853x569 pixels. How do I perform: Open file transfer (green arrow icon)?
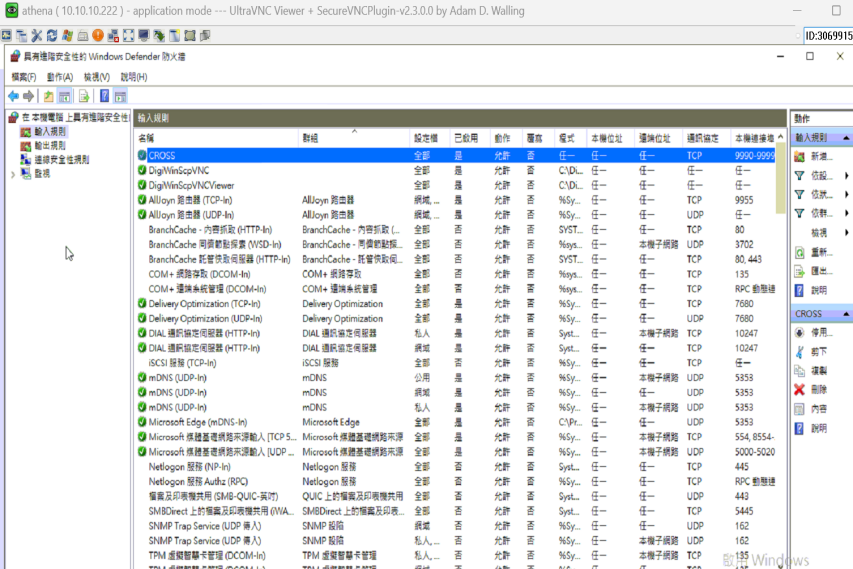point(159,36)
